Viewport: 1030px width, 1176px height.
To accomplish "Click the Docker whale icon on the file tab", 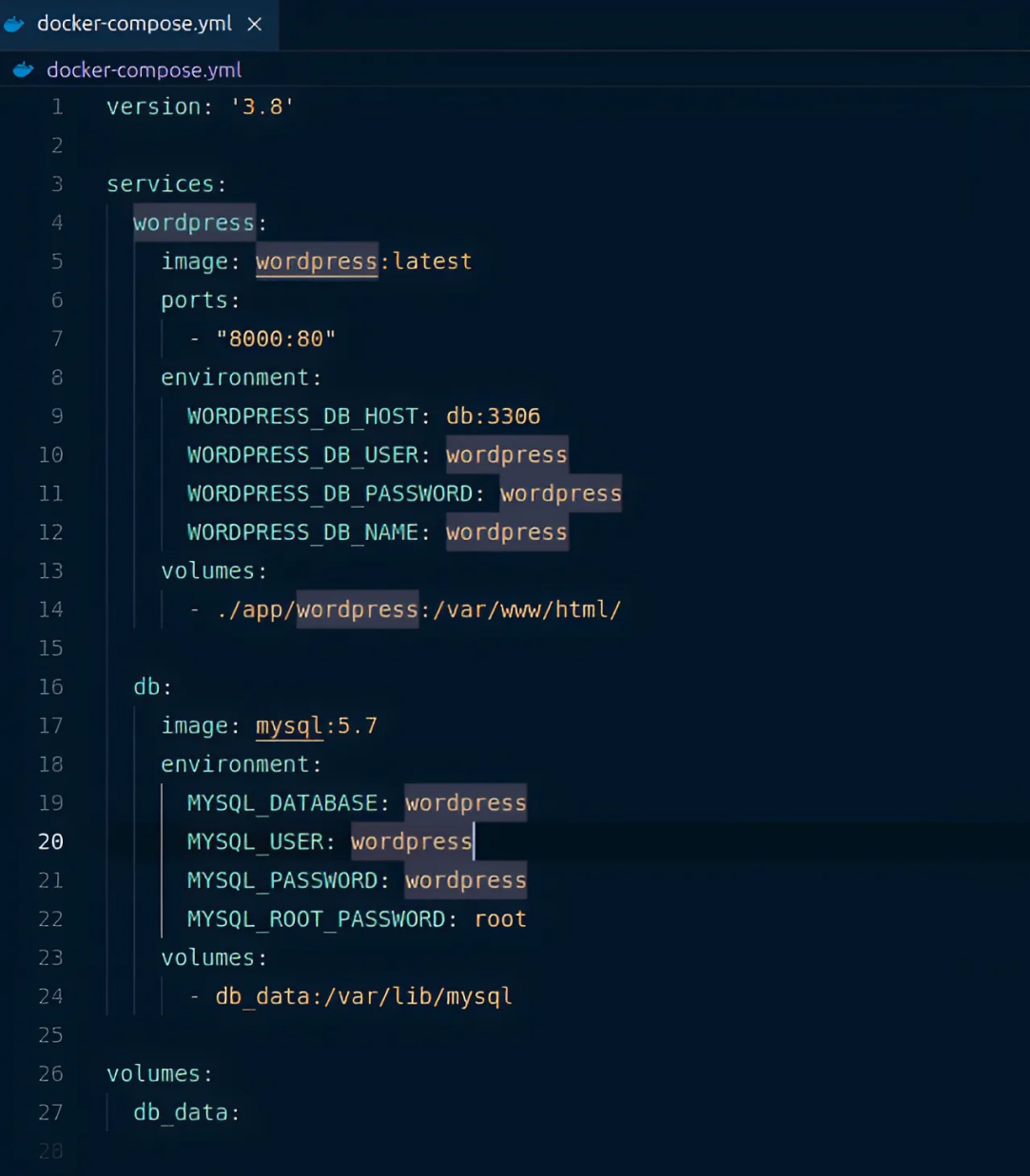I will pyautogui.click(x=15, y=24).
